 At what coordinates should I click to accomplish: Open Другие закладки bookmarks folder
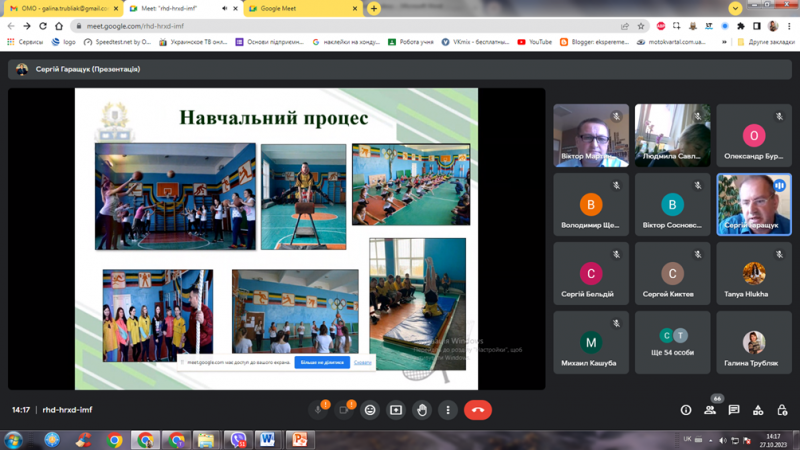click(766, 42)
